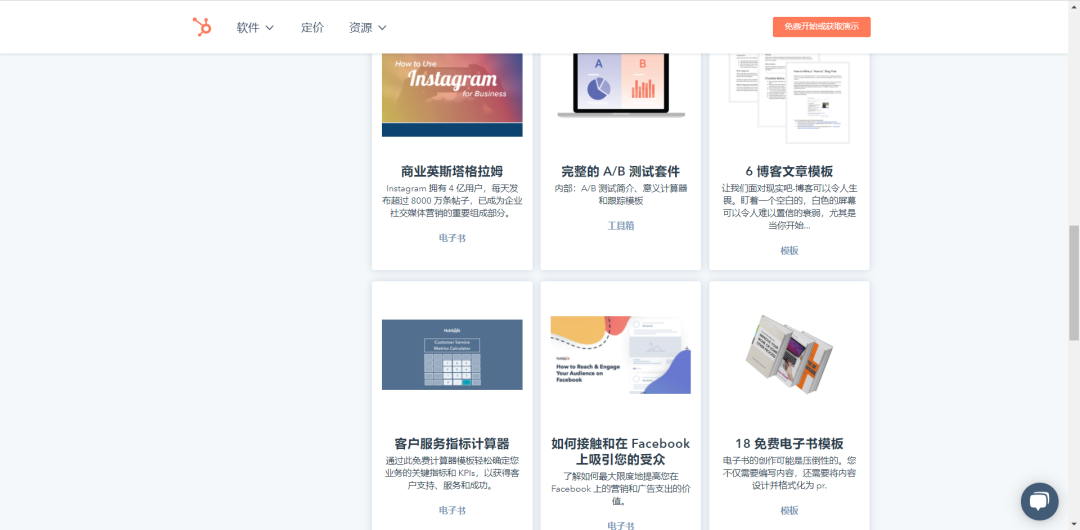Click the 内部：A/B 测试简介 description text
The height and width of the screenshot is (530, 1080).
click(621, 194)
